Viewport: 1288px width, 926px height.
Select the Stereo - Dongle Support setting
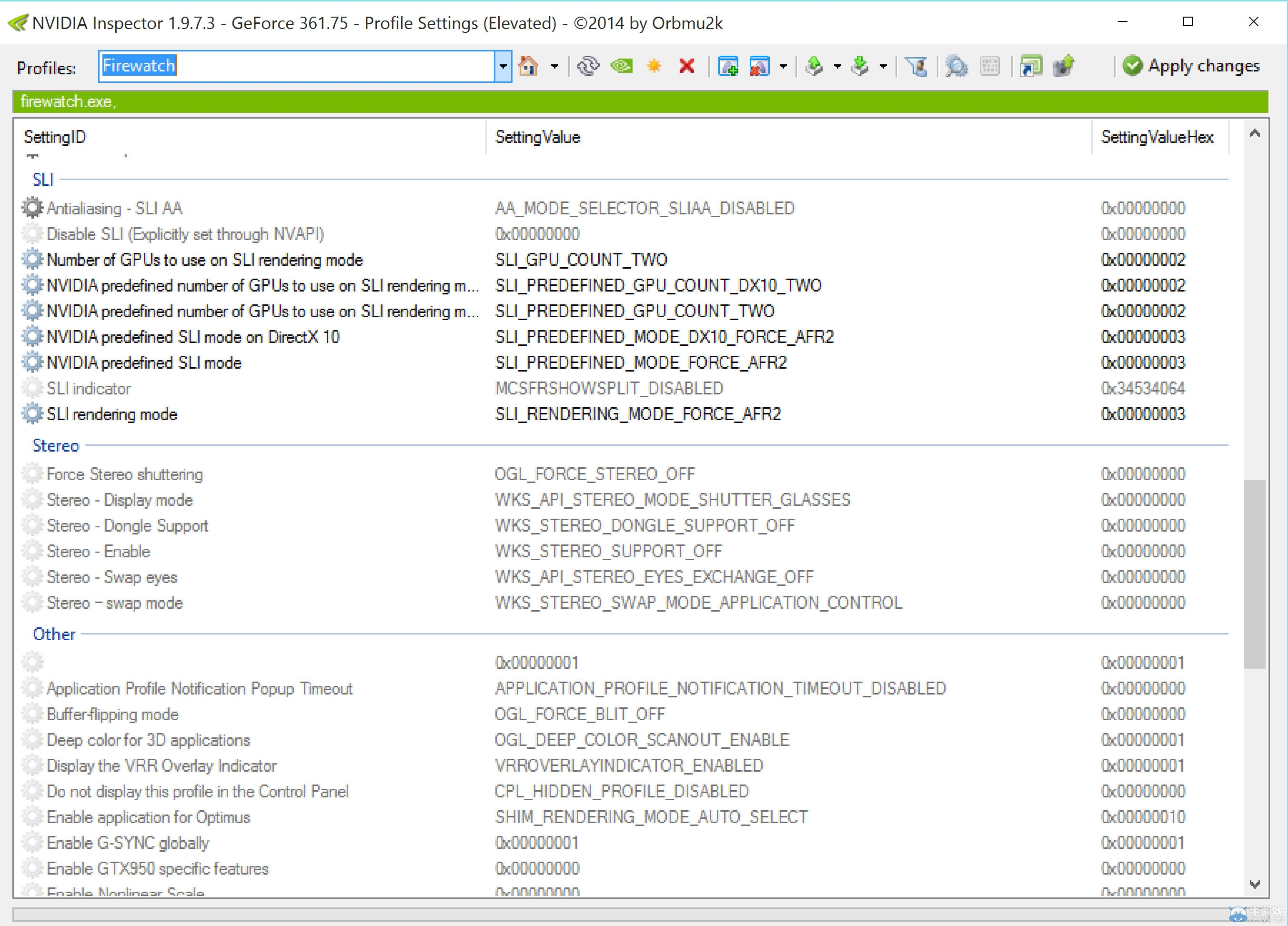click(624, 525)
